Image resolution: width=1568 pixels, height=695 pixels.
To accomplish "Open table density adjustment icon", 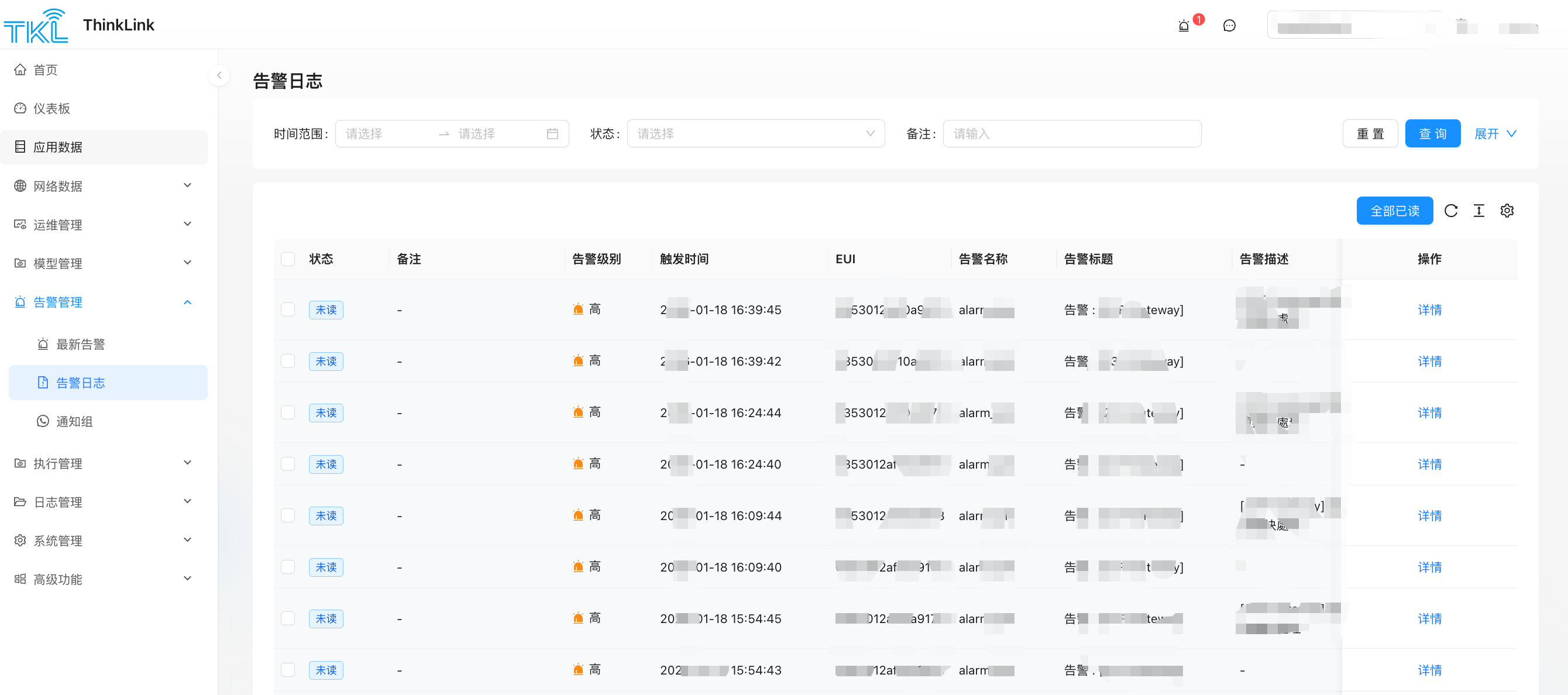I will (x=1478, y=211).
